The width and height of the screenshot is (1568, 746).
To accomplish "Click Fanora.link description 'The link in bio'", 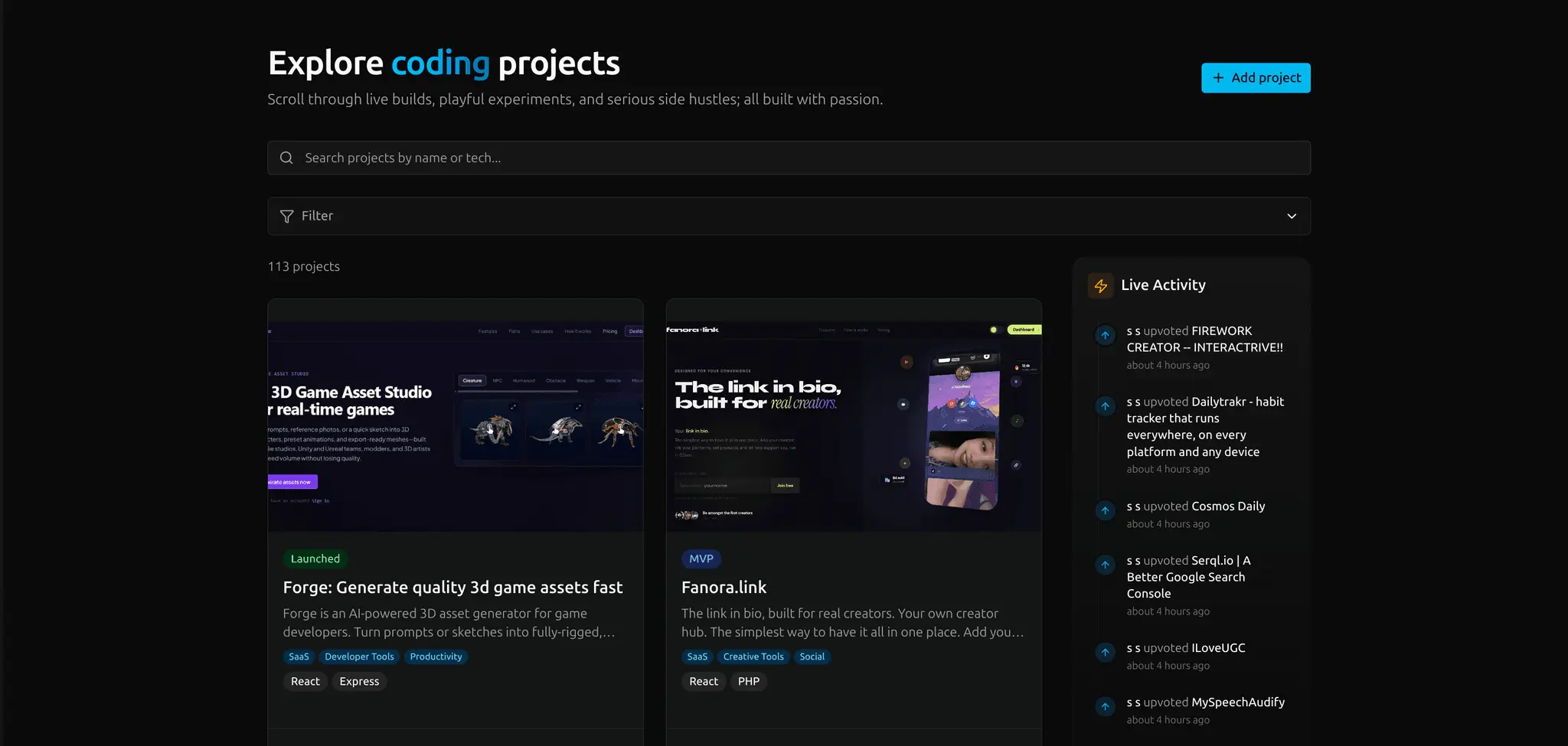I will click(x=853, y=623).
